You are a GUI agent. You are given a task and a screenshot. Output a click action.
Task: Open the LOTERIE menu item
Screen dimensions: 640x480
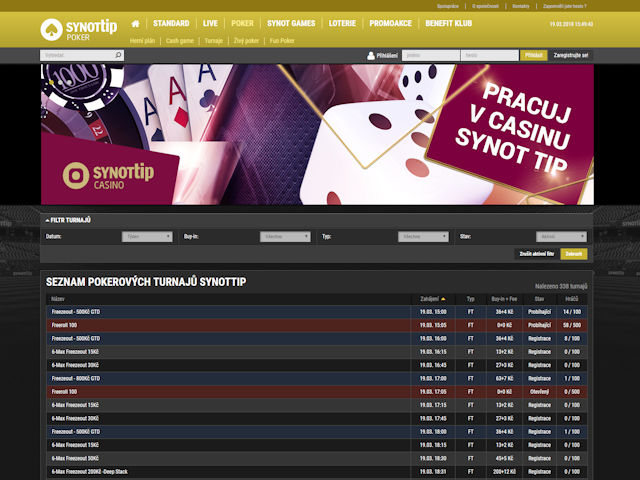[342, 24]
